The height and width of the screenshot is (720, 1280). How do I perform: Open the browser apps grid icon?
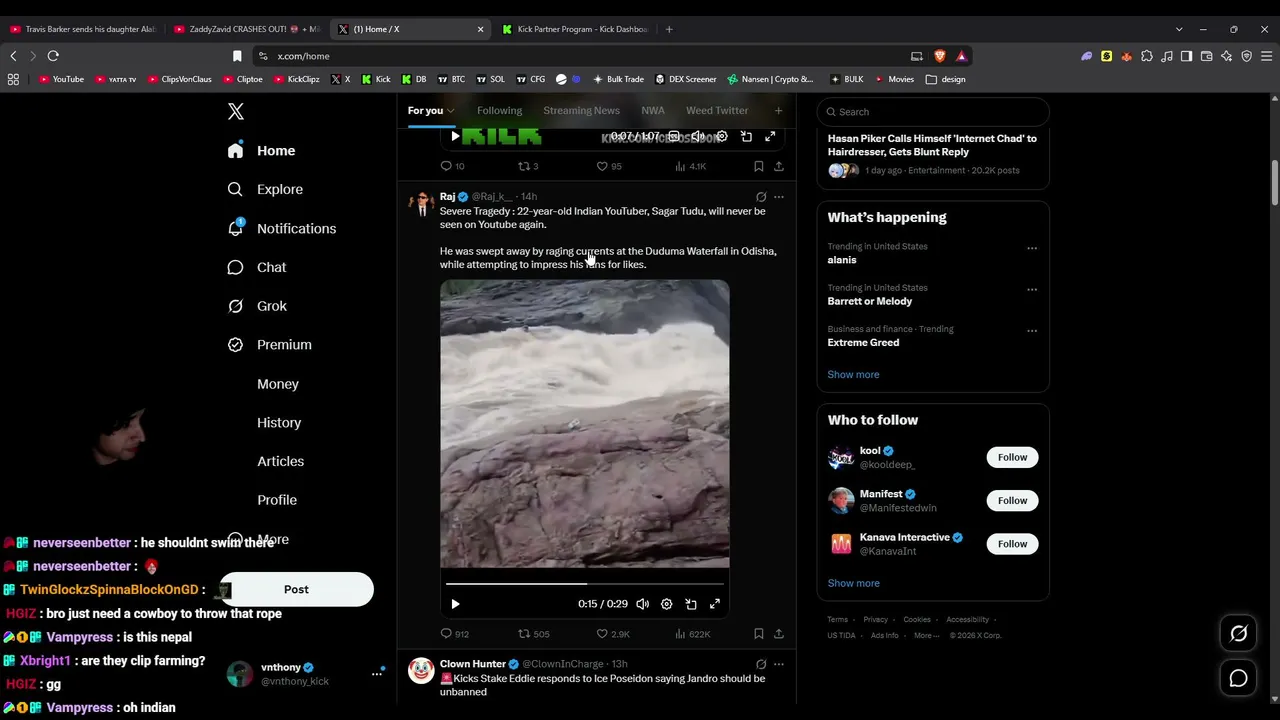(13, 79)
